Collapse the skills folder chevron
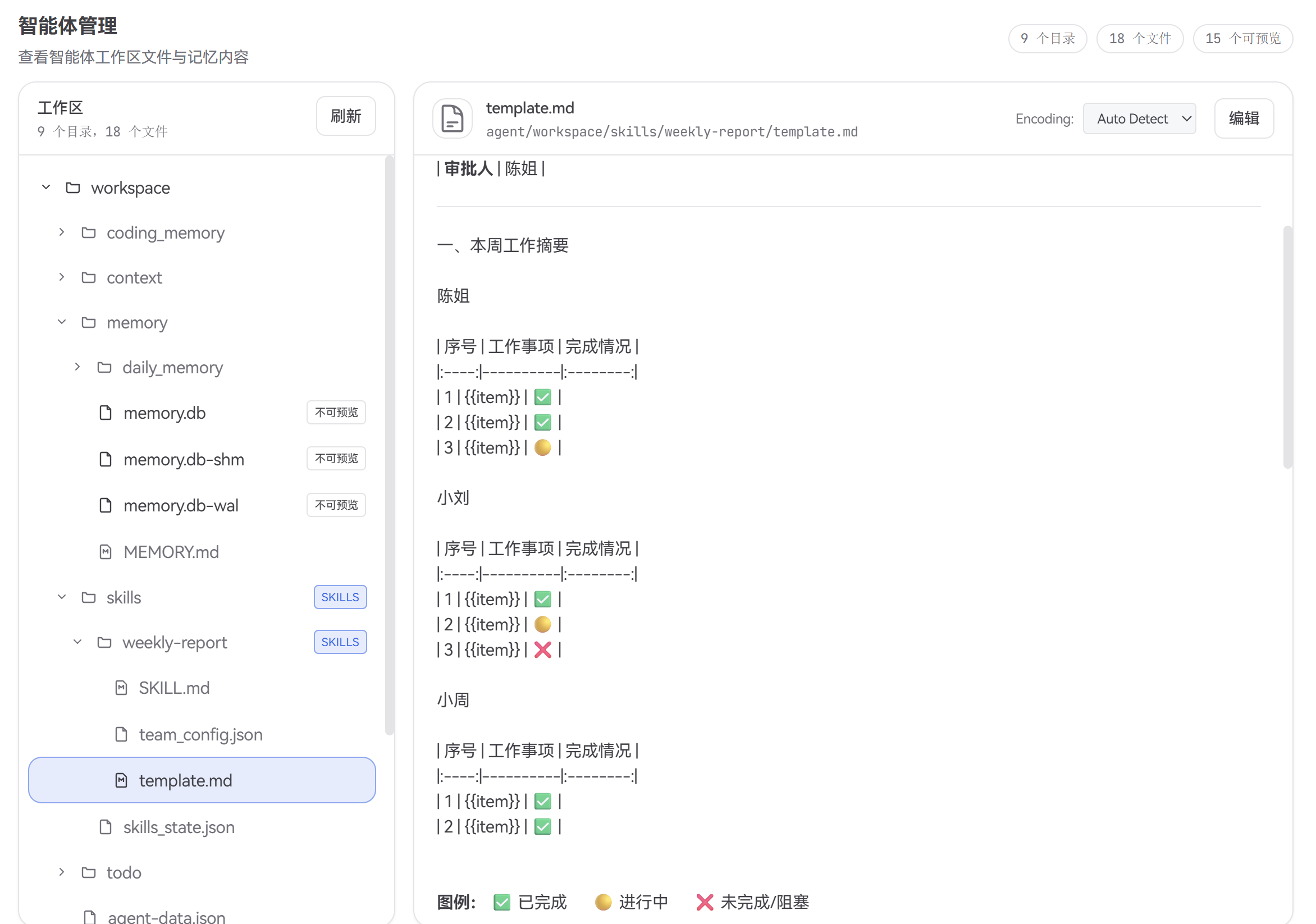The width and height of the screenshot is (1316, 924). coord(62,597)
